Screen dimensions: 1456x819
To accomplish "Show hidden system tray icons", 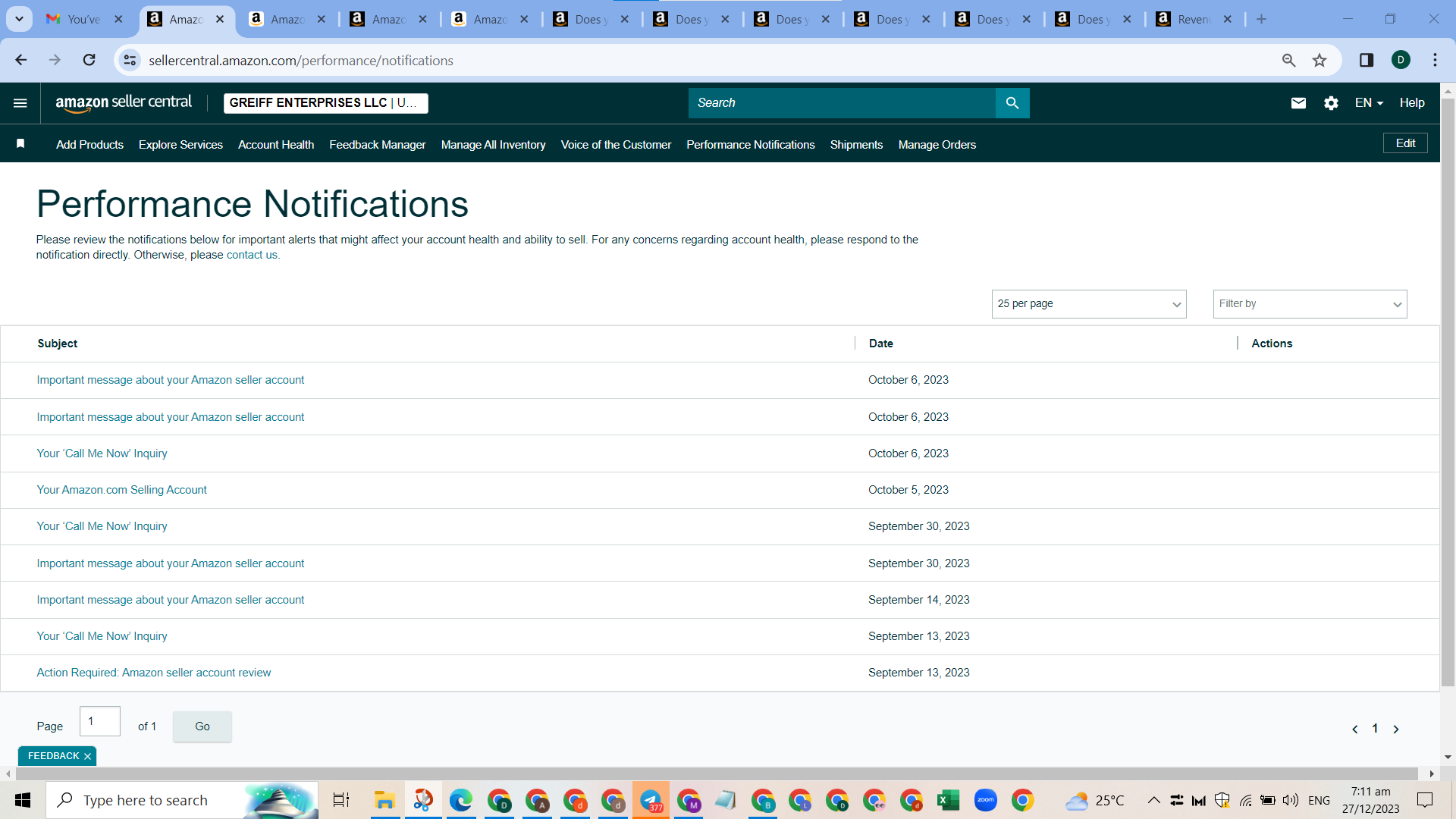I will pos(1153,800).
